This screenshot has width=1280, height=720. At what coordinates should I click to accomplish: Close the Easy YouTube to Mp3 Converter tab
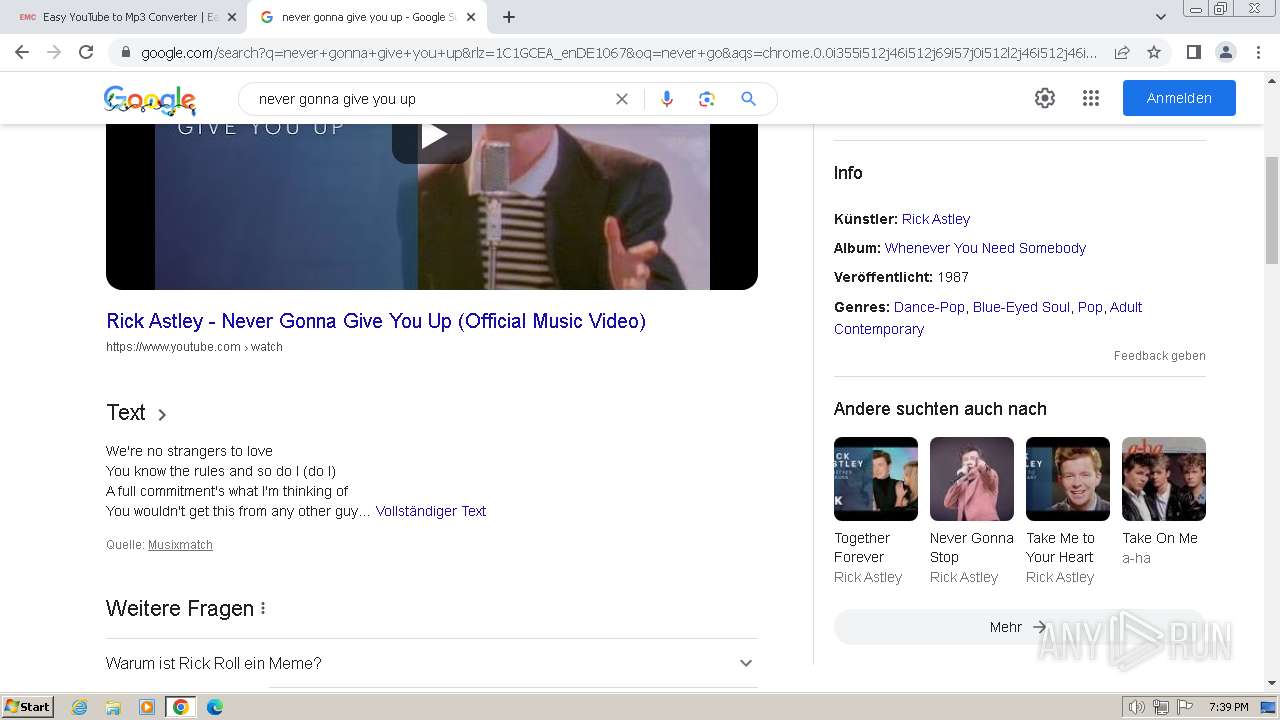[231, 17]
